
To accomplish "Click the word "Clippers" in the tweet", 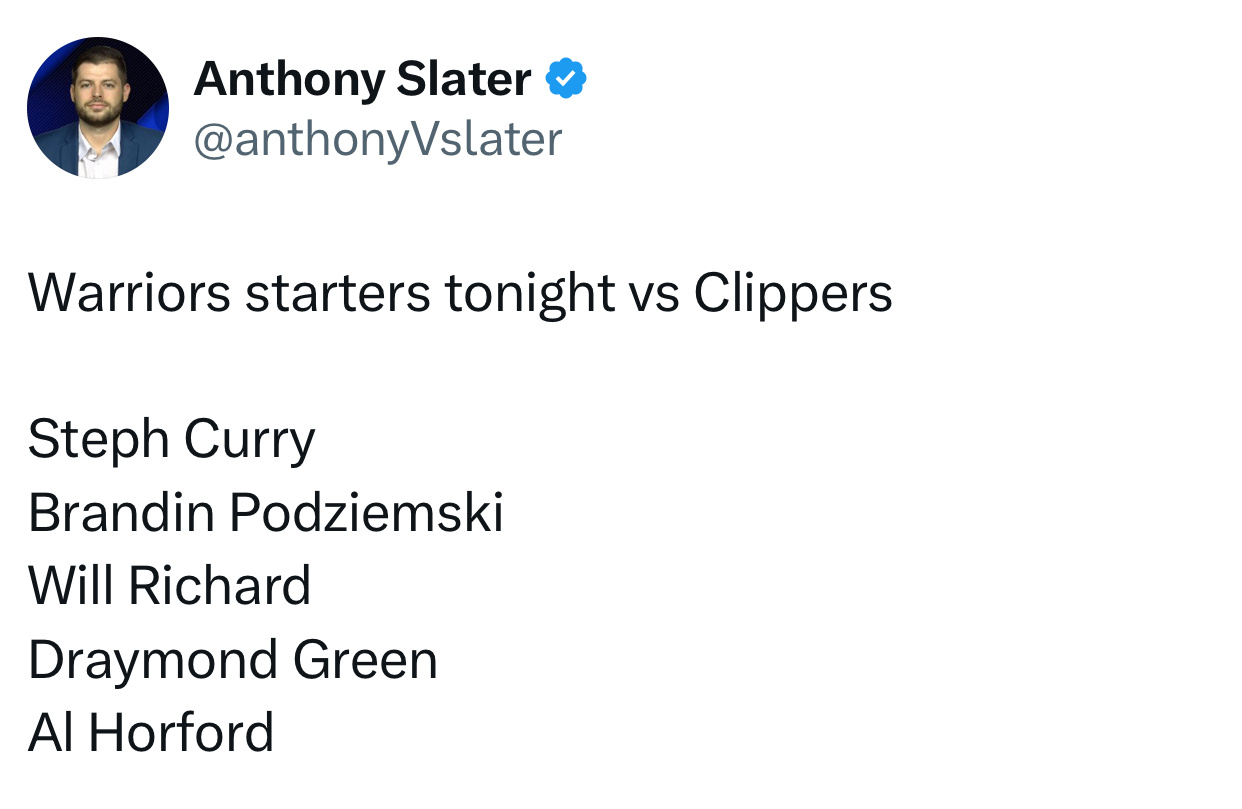I will click(x=792, y=293).
